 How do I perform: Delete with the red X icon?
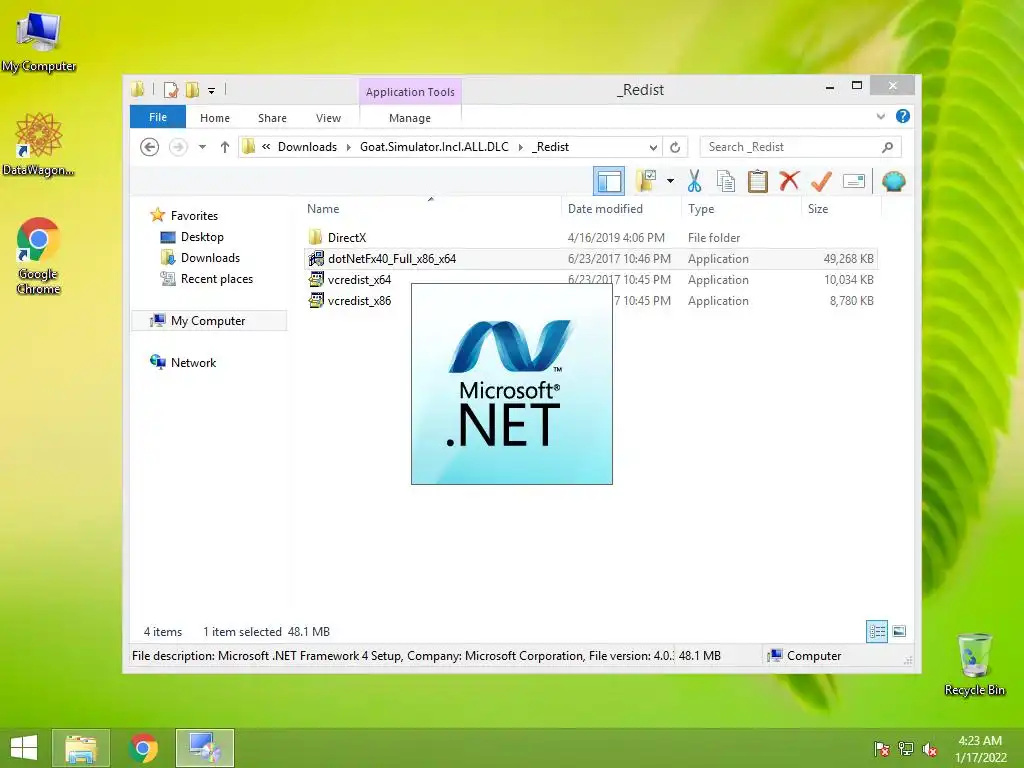790,181
